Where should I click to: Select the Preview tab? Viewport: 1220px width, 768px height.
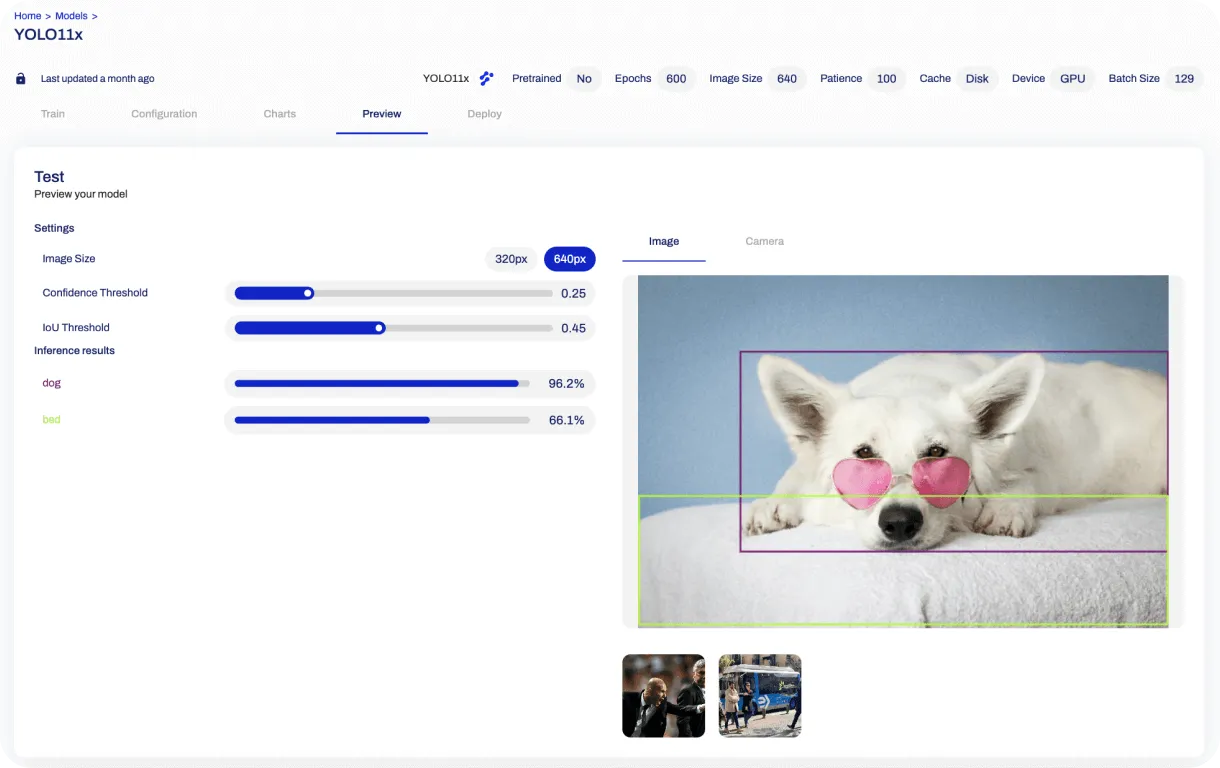[x=382, y=114]
